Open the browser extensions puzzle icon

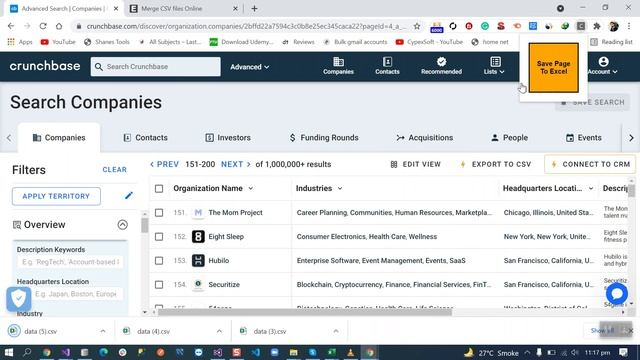point(597,26)
